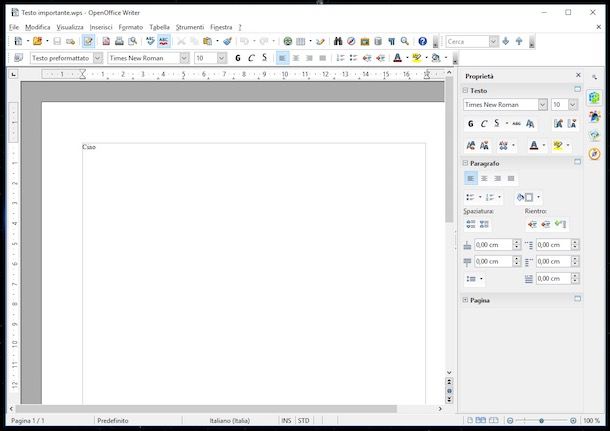This screenshot has height=431, width=610.
Task: Open sidebar font size dropdown
Action: point(573,105)
